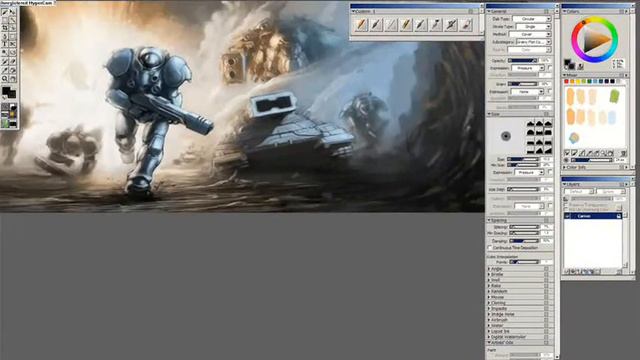
Task: Toggle the Grain Expression invert checkbox
Action: [x=550, y=91]
